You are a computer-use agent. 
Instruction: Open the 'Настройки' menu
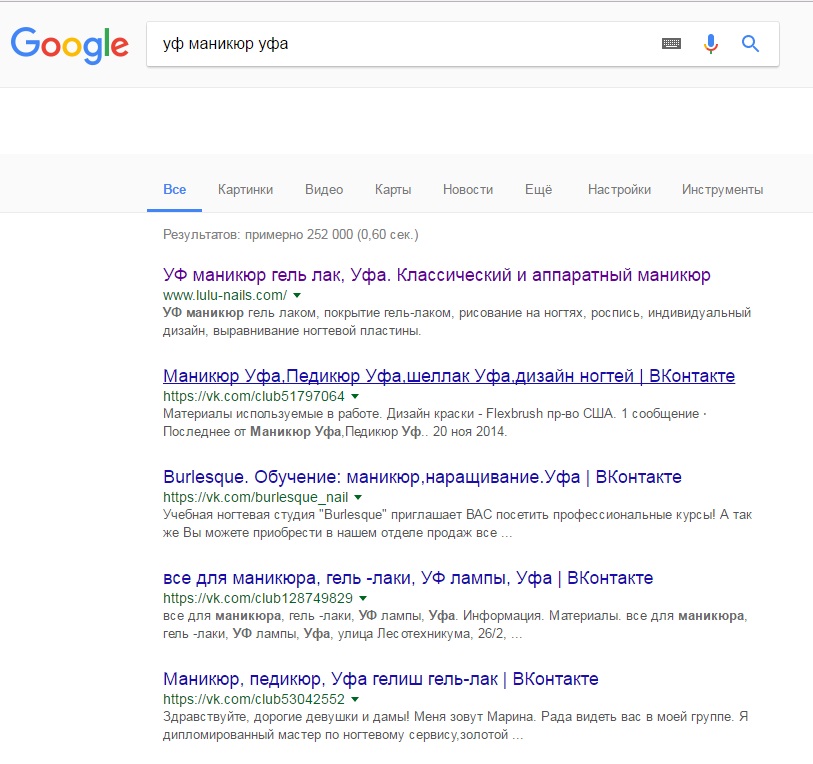(619, 189)
